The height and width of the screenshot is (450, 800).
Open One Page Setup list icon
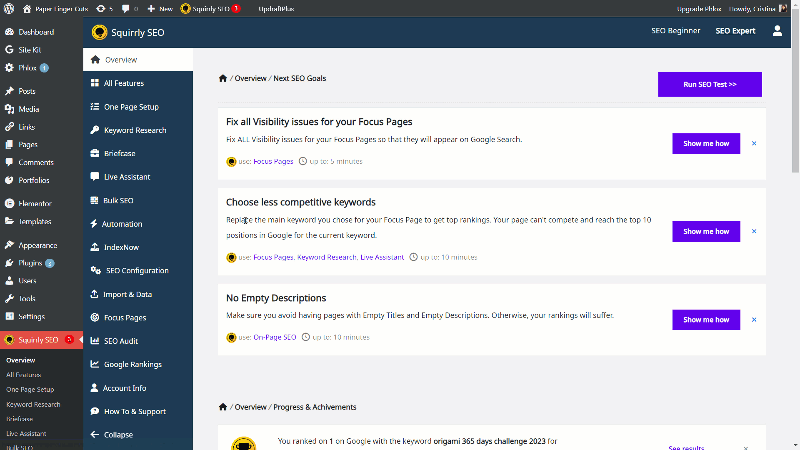tap(95, 107)
